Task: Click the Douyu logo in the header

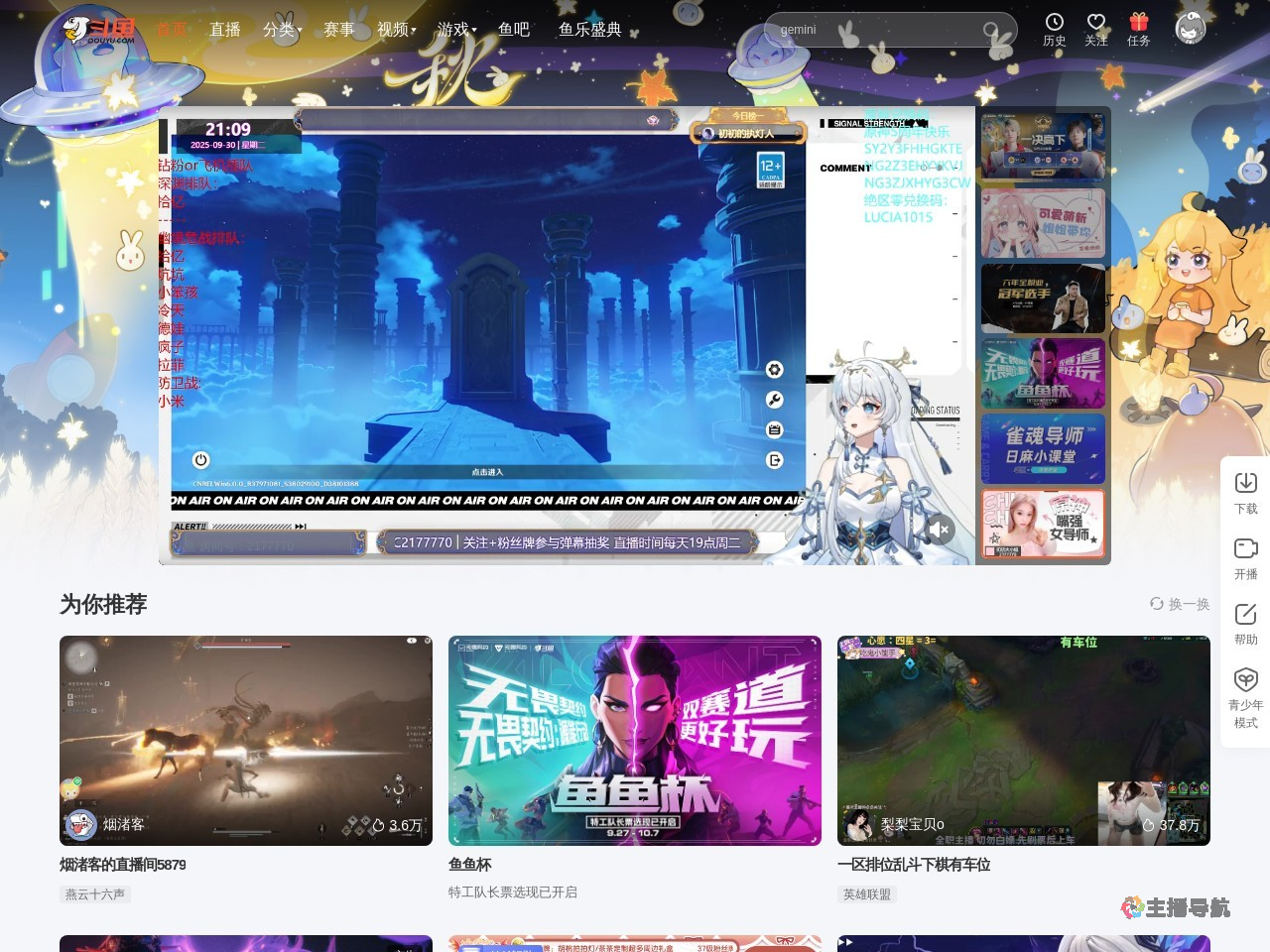Action: (x=99, y=29)
